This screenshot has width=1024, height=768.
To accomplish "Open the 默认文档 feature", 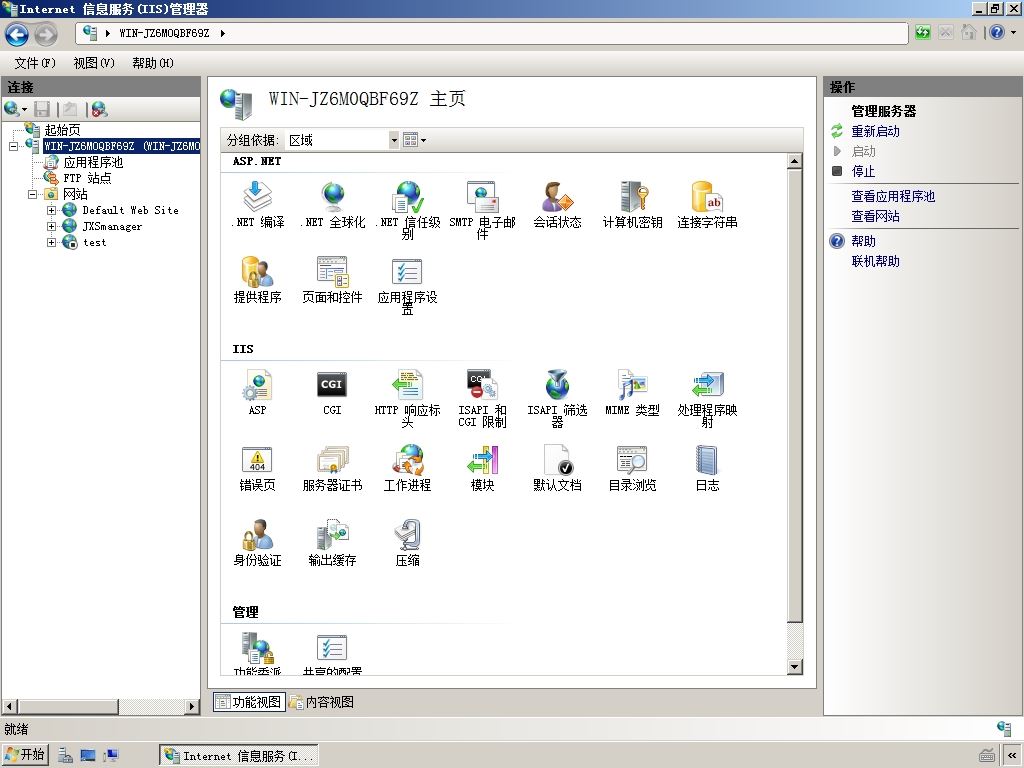I will 557,468.
